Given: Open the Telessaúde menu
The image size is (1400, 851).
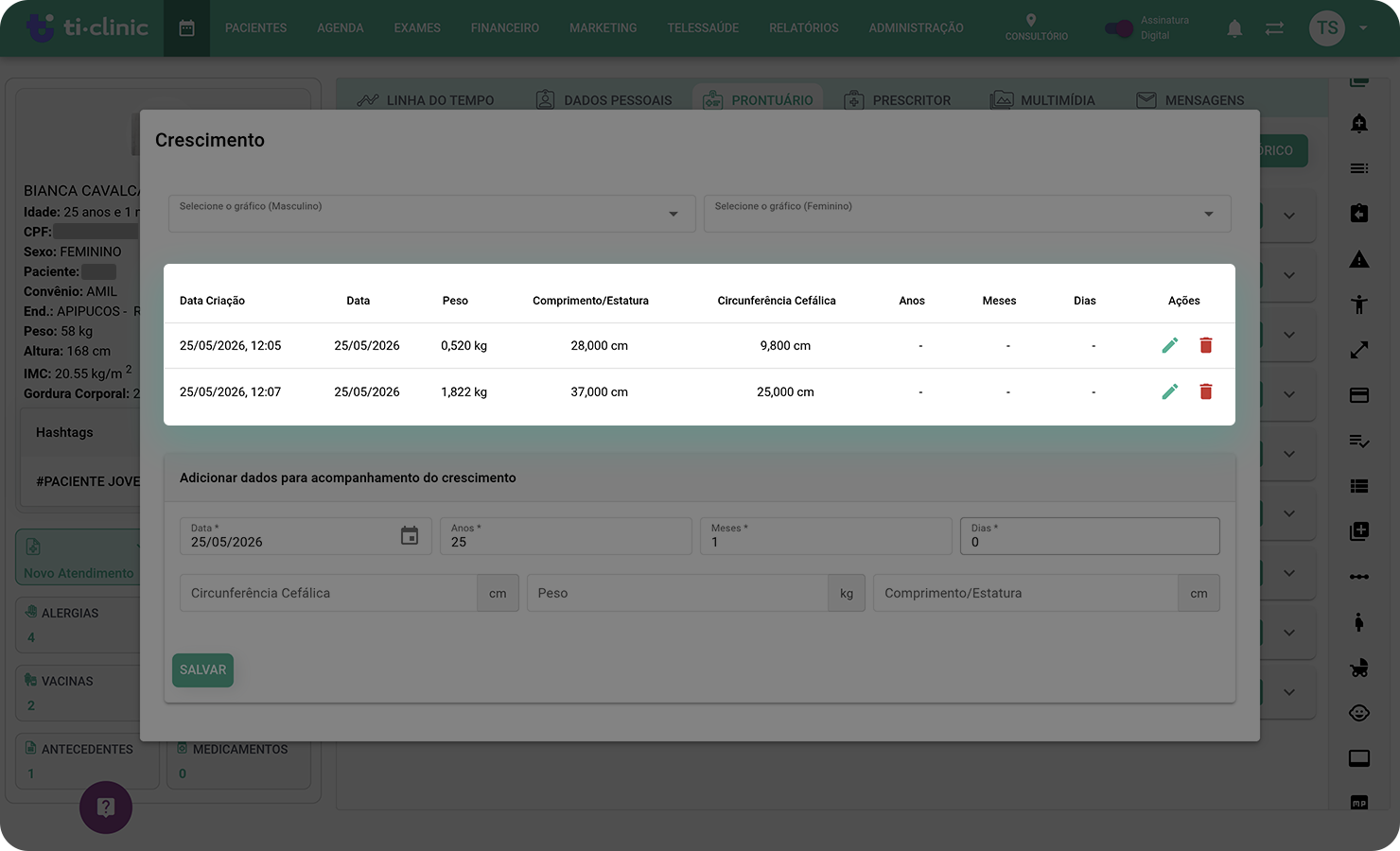Looking at the screenshot, I should pyautogui.click(x=703, y=28).
